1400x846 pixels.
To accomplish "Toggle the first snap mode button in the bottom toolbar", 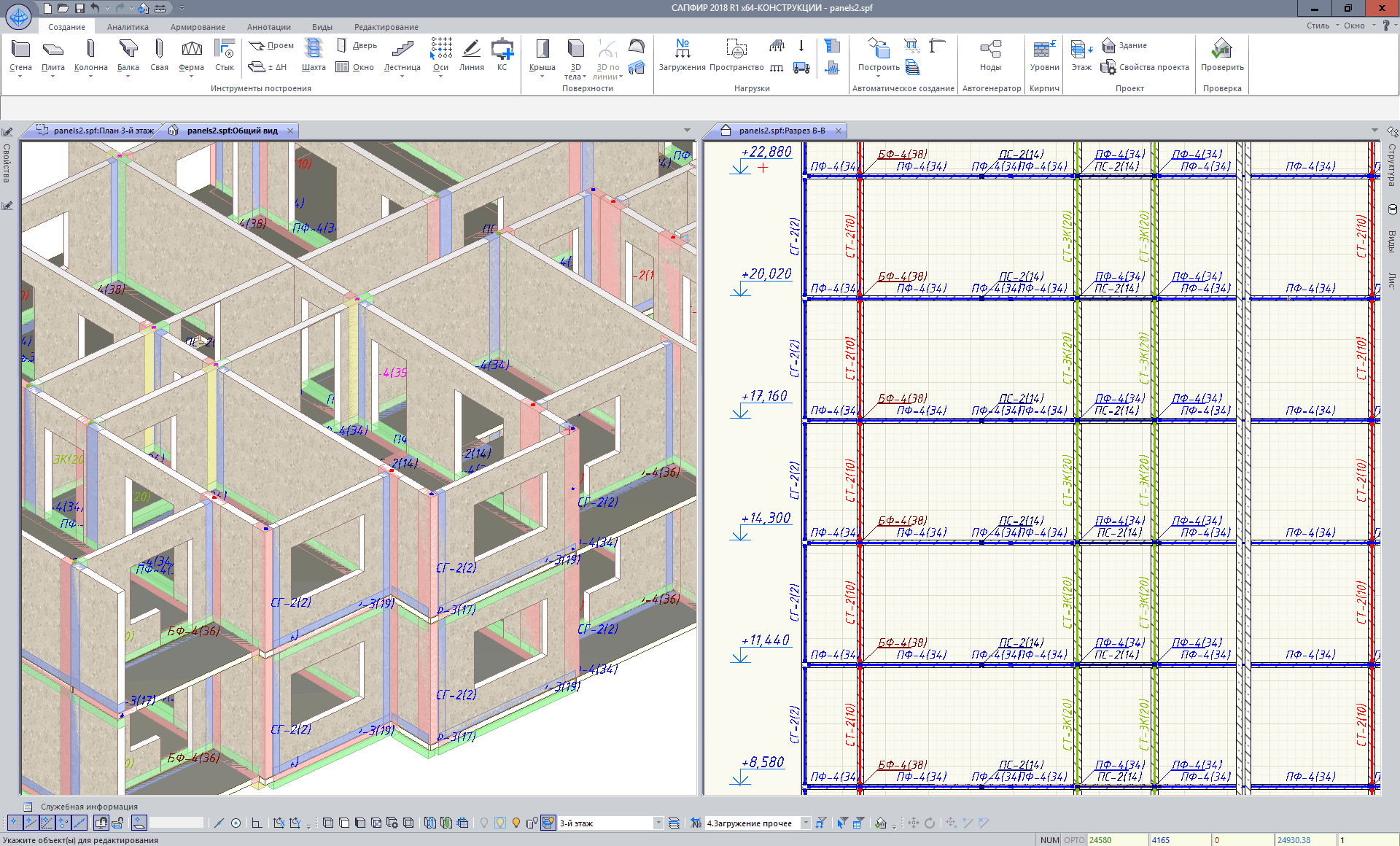I will (14, 823).
